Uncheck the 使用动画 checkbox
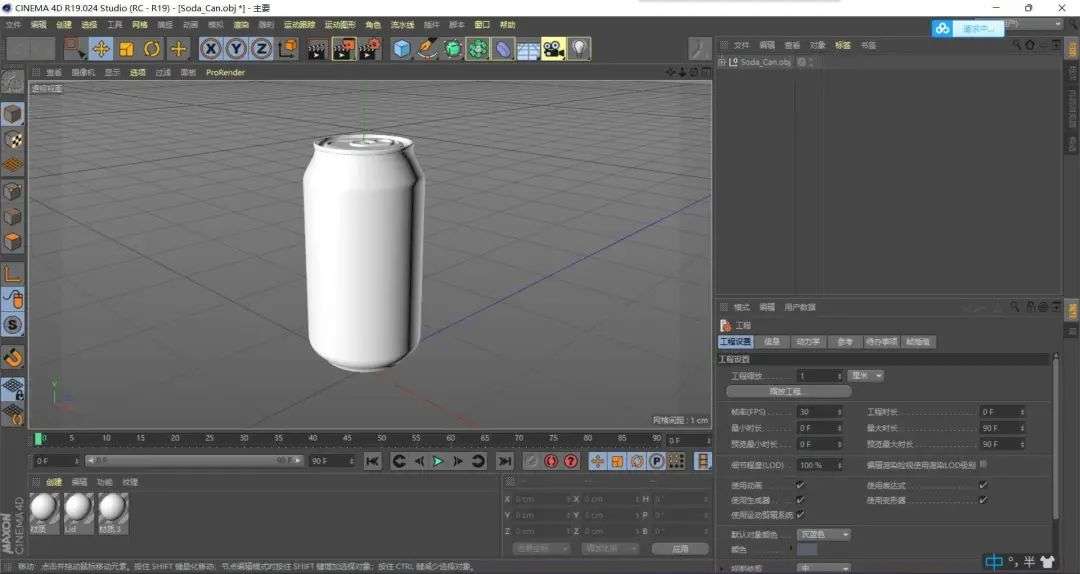 pos(799,485)
